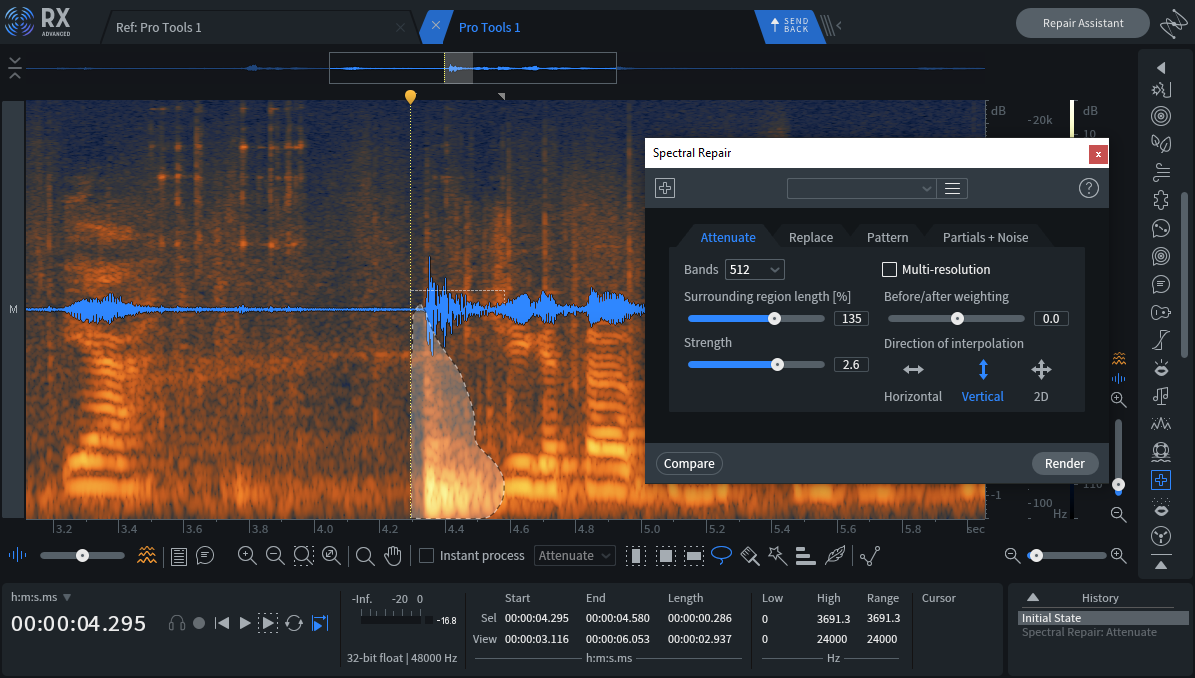Select the Frequency selection tool
The width and height of the screenshot is (1195, 678).
click(x=694, y=556)
